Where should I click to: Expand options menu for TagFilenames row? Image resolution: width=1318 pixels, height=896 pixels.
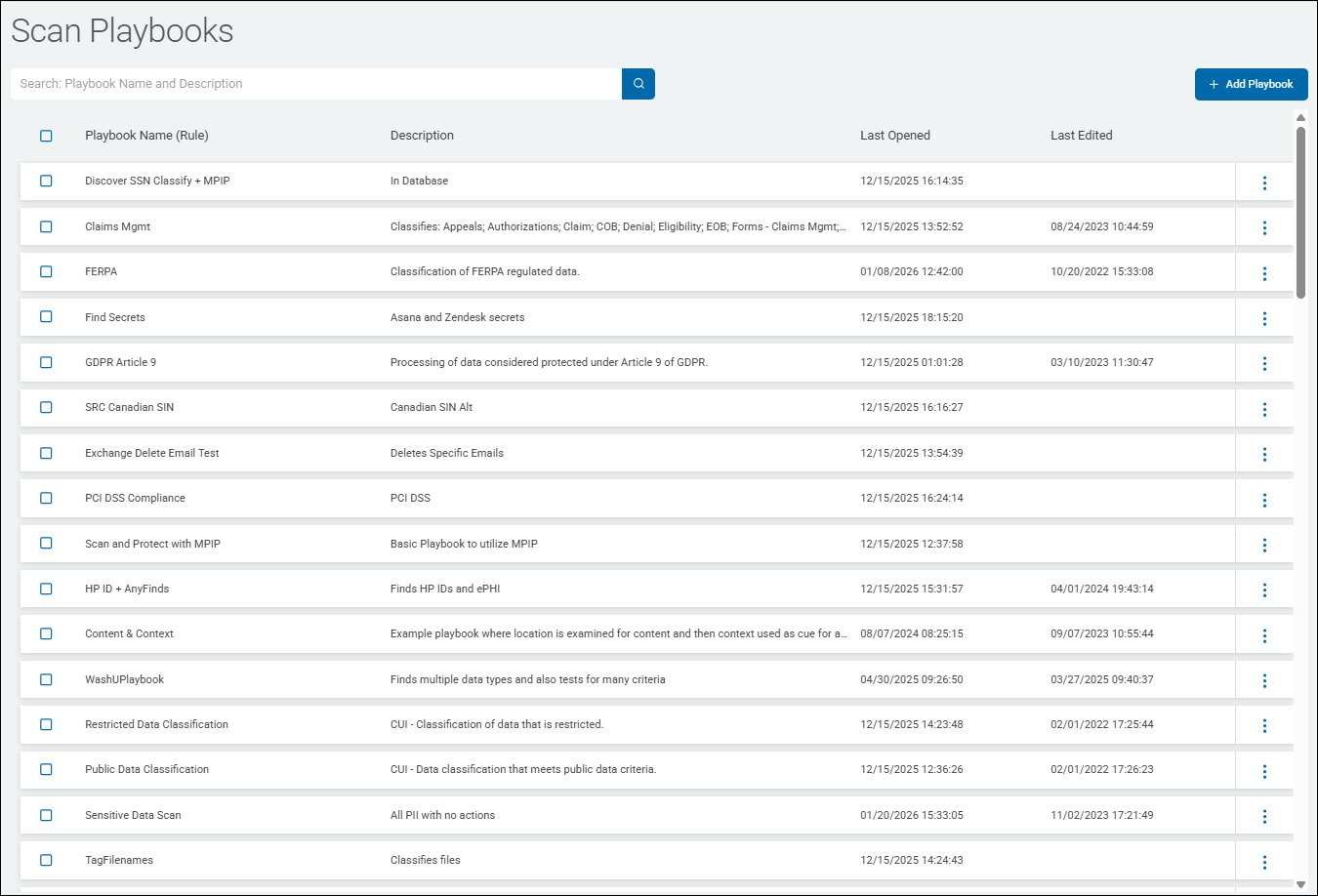coord(1264,862)
